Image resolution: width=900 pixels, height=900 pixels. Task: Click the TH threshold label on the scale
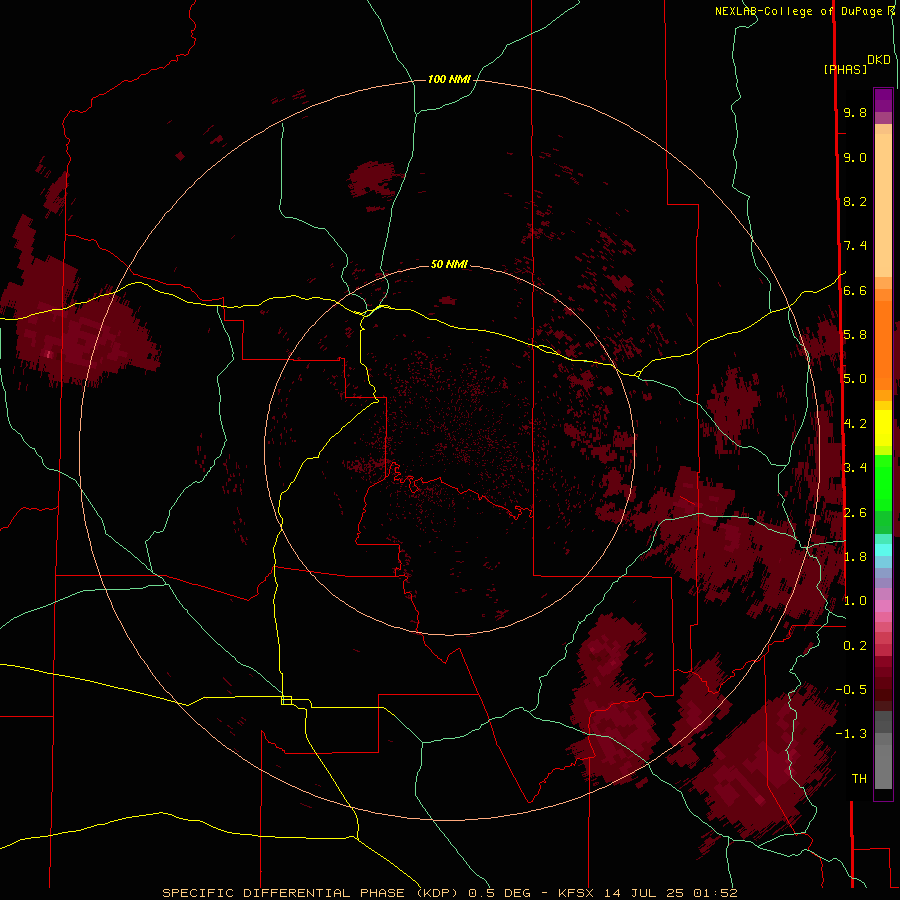(x=859, y=779)
